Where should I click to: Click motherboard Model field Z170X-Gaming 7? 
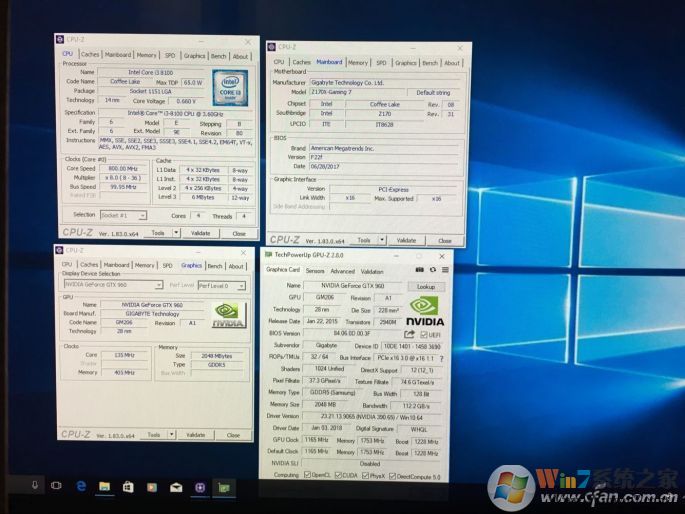(x=357, y=92)
